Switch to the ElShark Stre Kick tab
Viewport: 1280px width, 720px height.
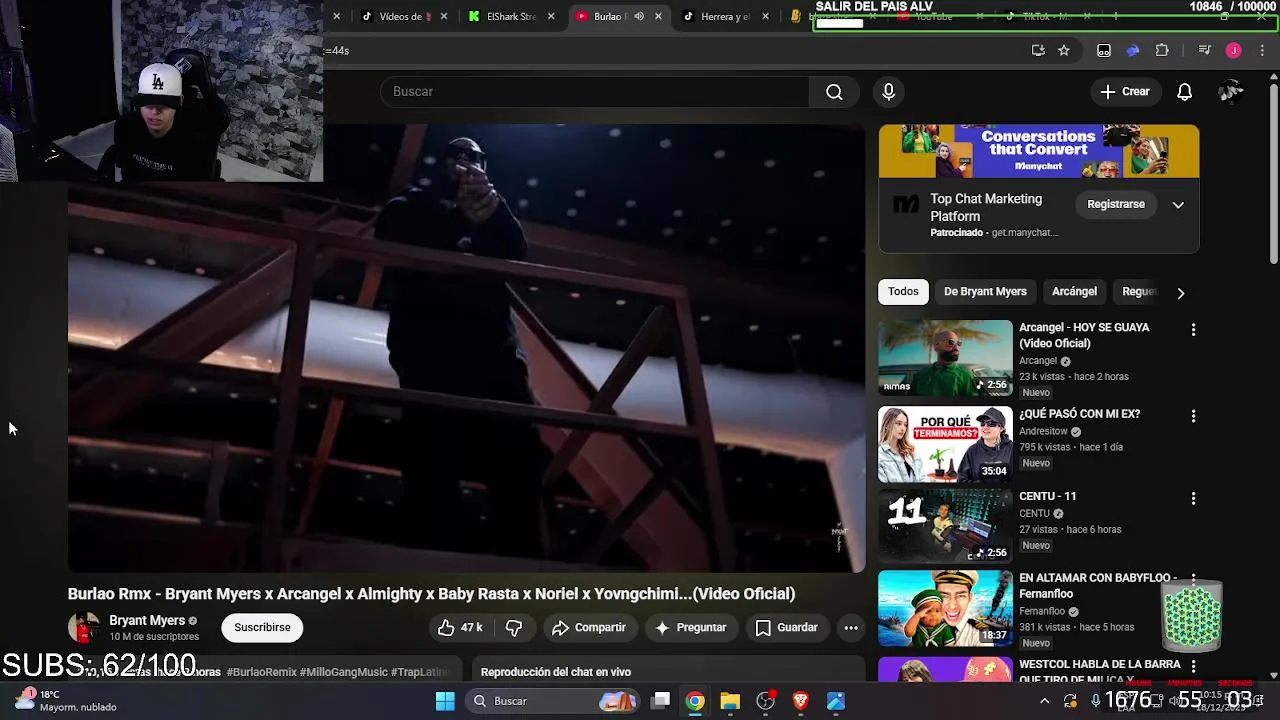click(x=510, y=16)
